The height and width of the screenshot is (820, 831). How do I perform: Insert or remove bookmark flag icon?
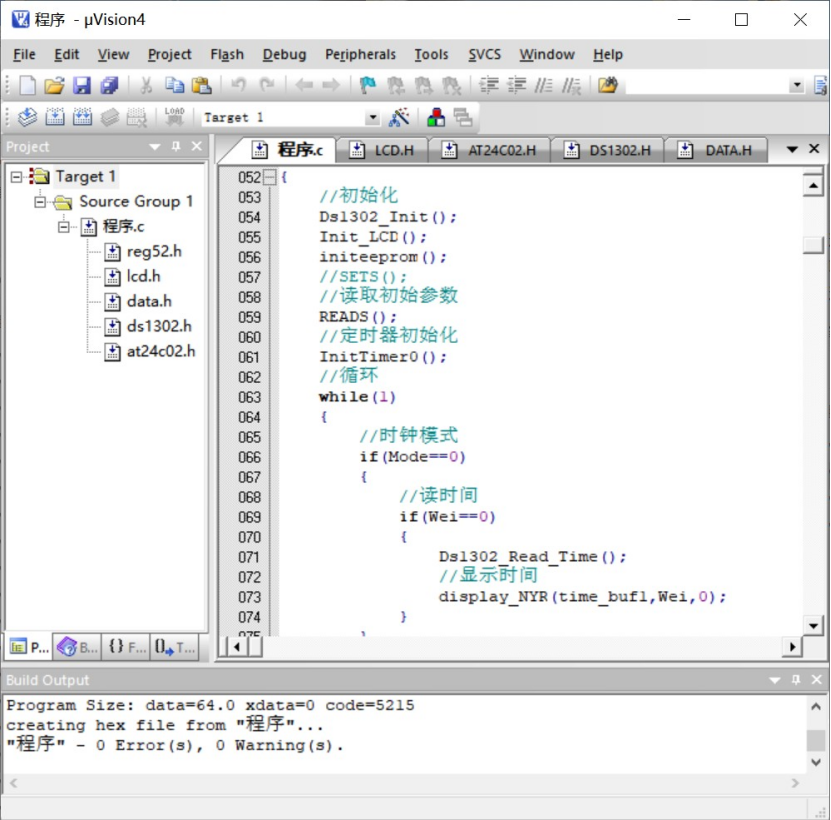[367, 85]
